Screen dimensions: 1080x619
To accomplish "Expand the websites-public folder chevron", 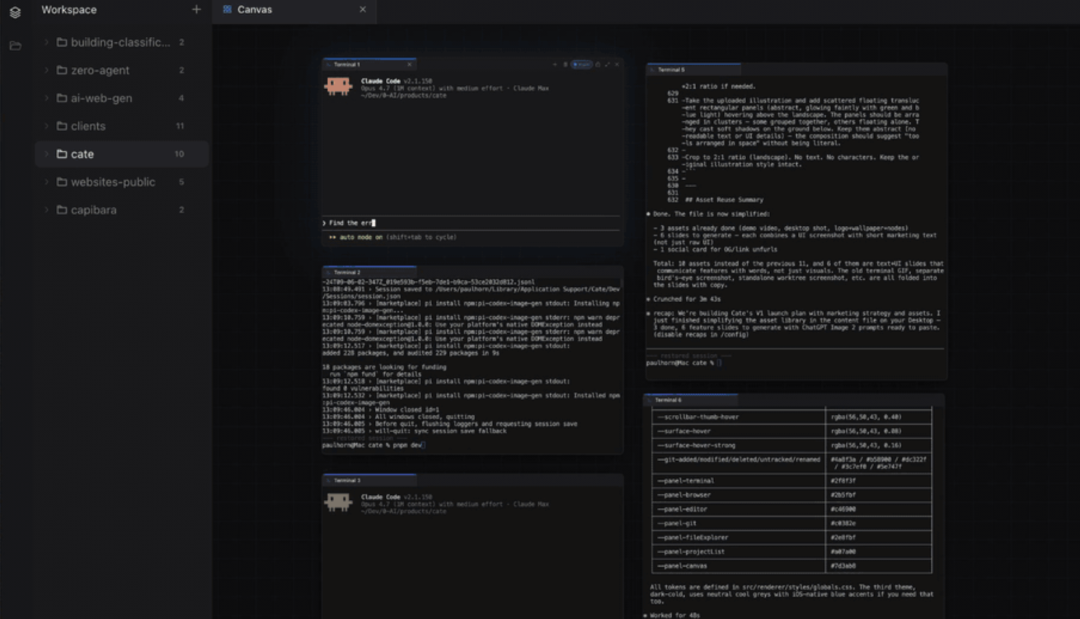I will [46, 182].
